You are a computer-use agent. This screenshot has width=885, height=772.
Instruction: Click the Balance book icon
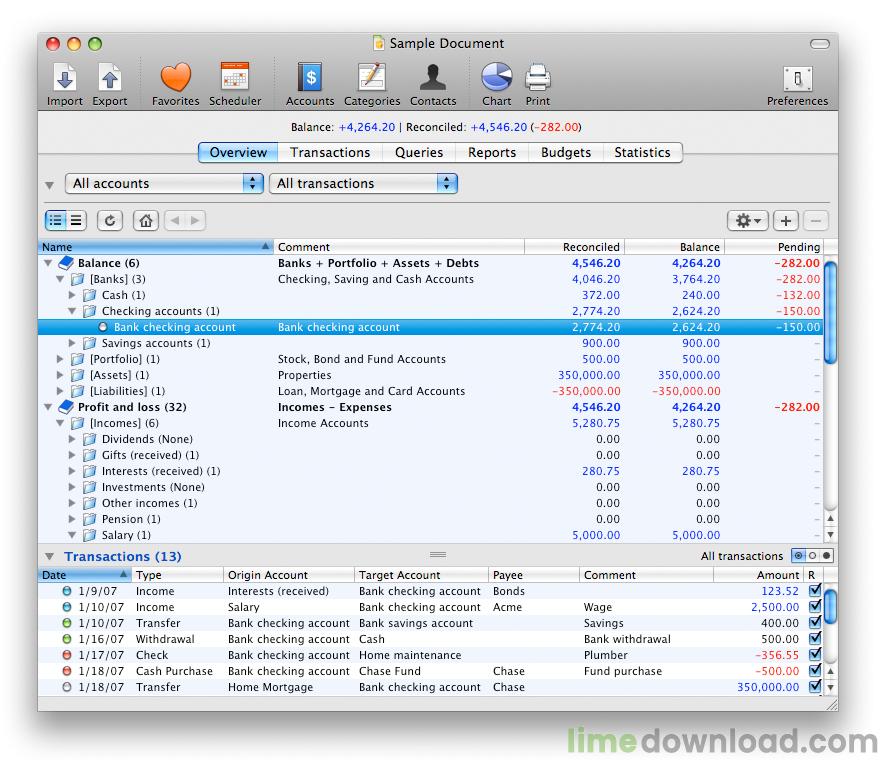(x=66, y=263)
